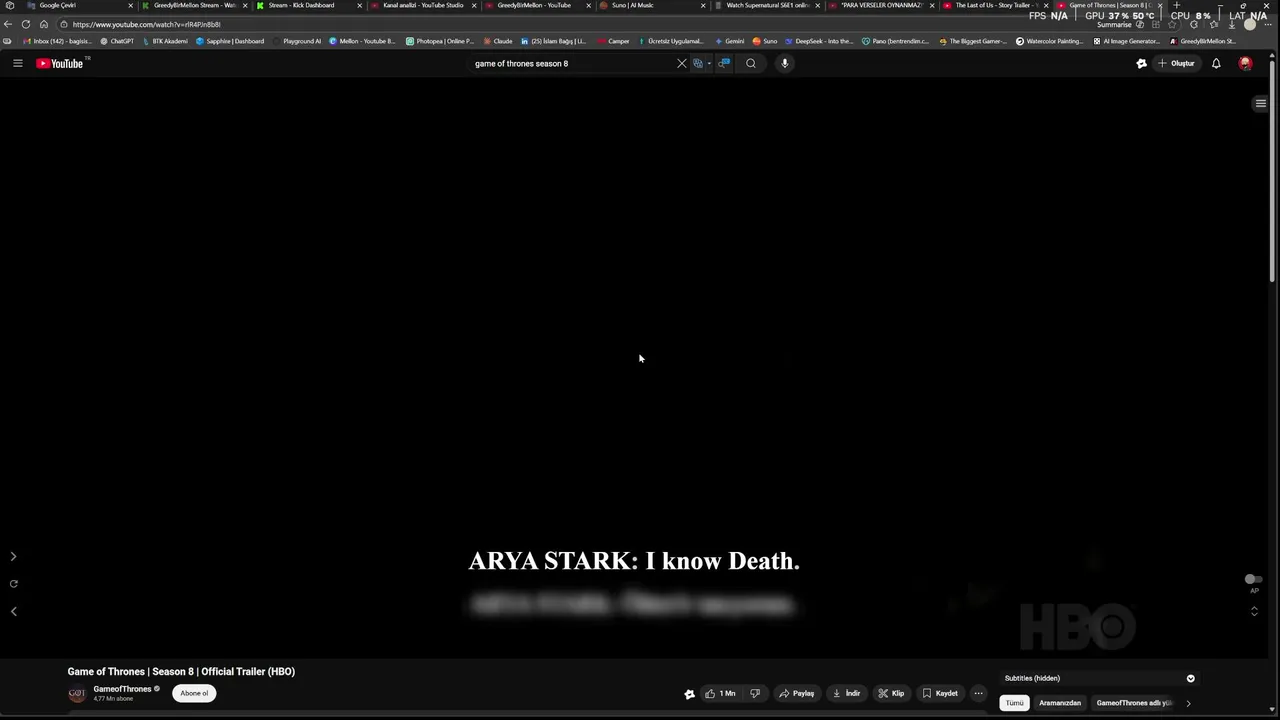Click the replay circular arrow at left edge
Screen dimensions: 1280x720
[x=13, y=584]
